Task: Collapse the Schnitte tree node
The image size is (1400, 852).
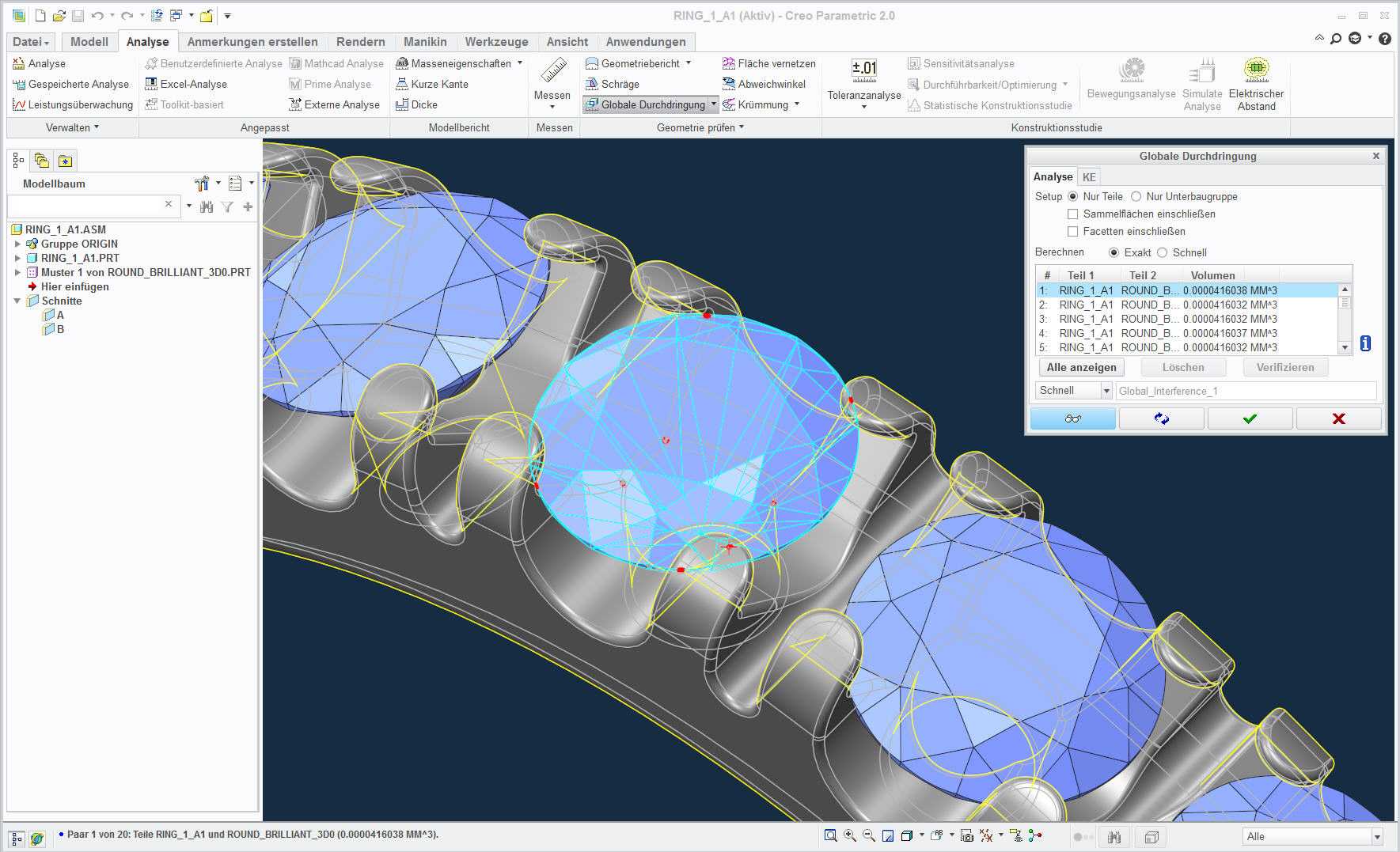Action: 17,301
